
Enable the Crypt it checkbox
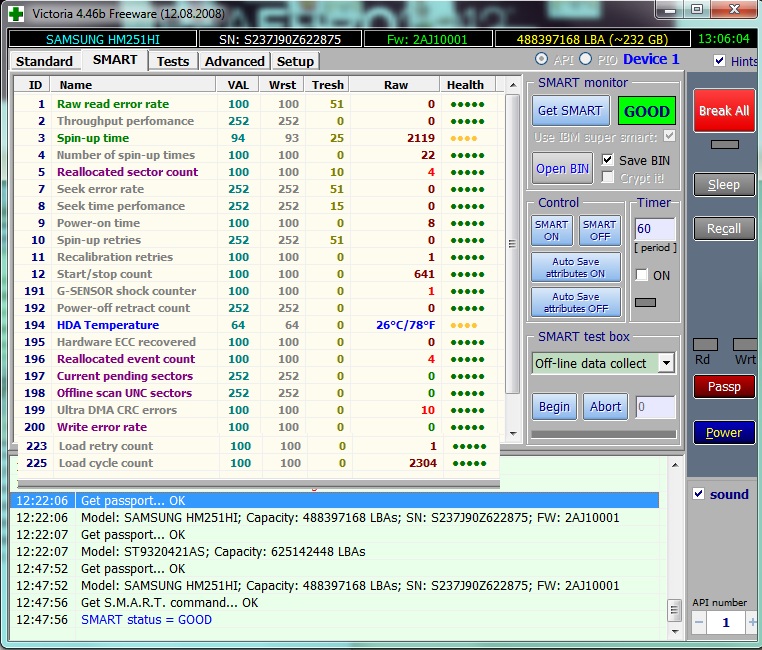[607, 177]
